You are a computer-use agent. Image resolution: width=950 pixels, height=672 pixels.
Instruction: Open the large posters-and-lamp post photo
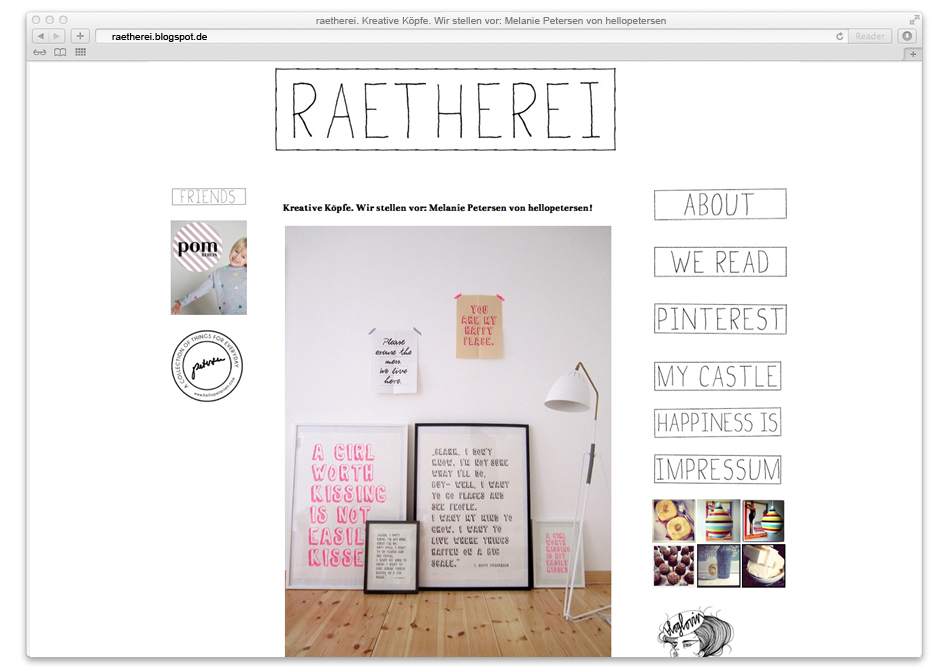coord(448,441)
